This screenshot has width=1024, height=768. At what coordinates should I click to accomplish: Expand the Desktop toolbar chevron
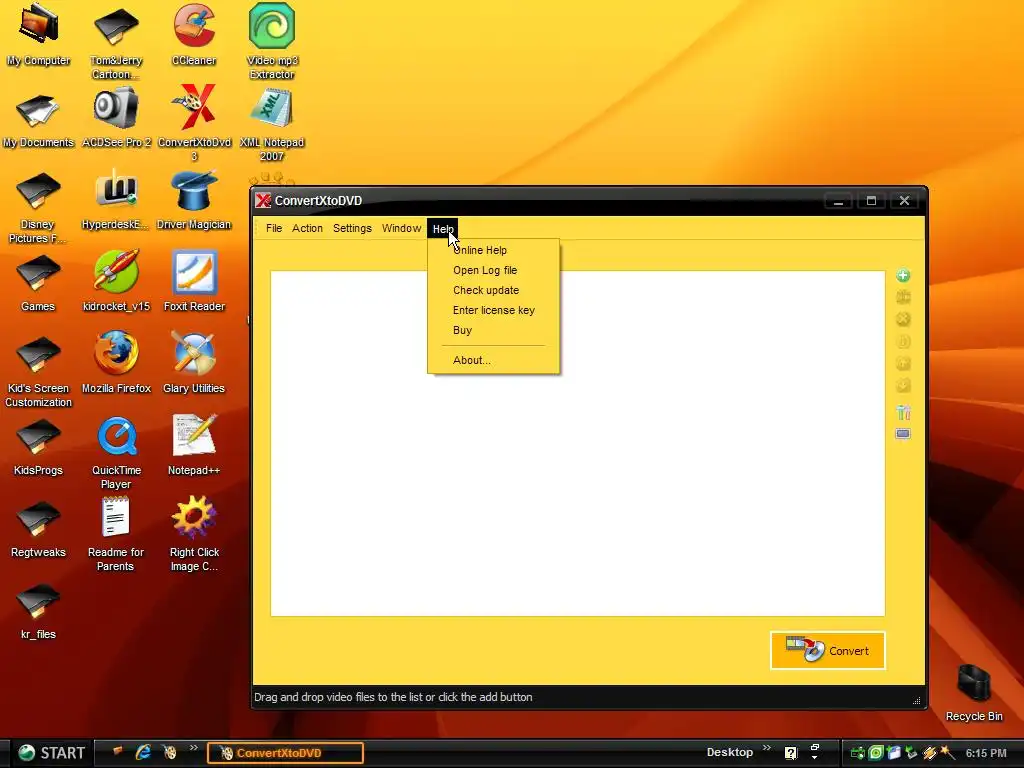point(767,748)
